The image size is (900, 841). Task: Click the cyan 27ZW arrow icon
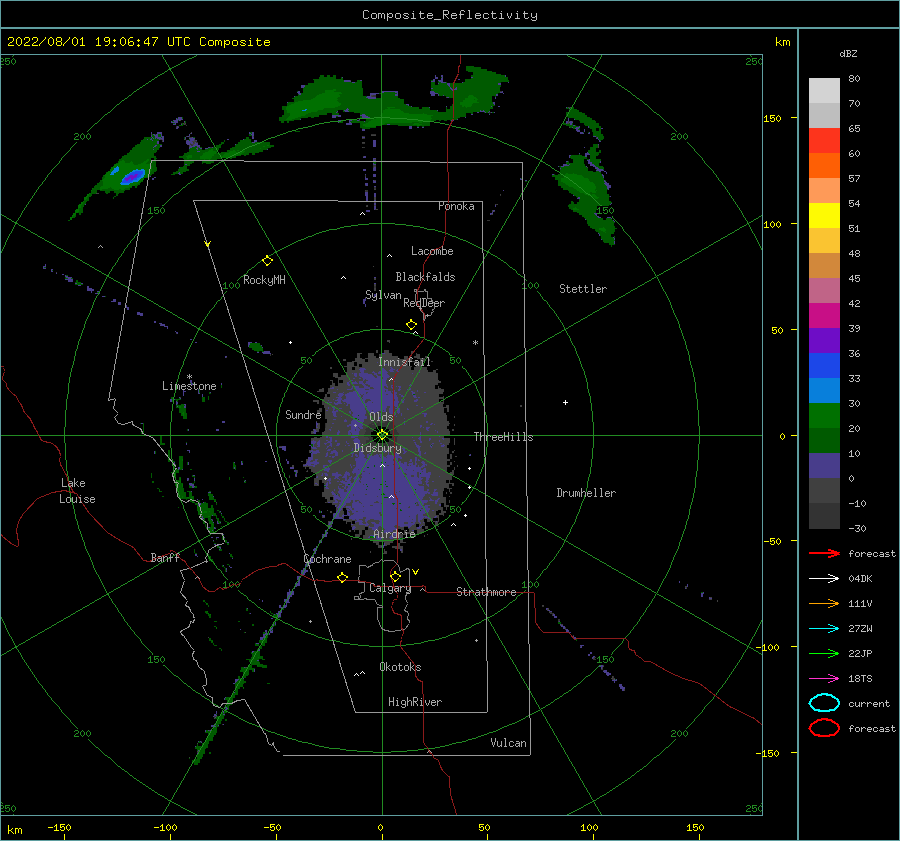(x=824, y=629)
